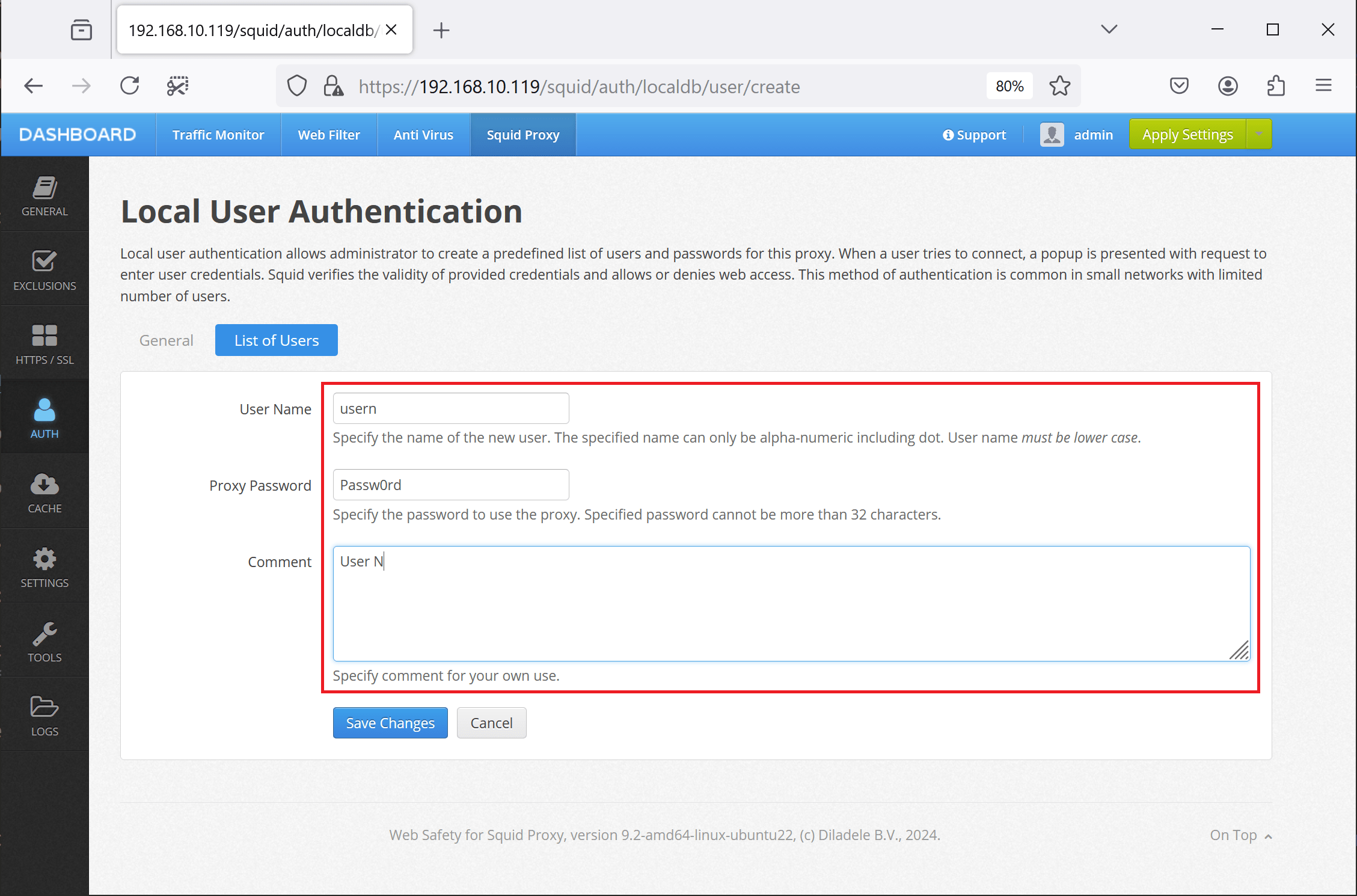Click the Cancel button
The height and width of the screenshot is (896, 1357).
pos(491,723)
